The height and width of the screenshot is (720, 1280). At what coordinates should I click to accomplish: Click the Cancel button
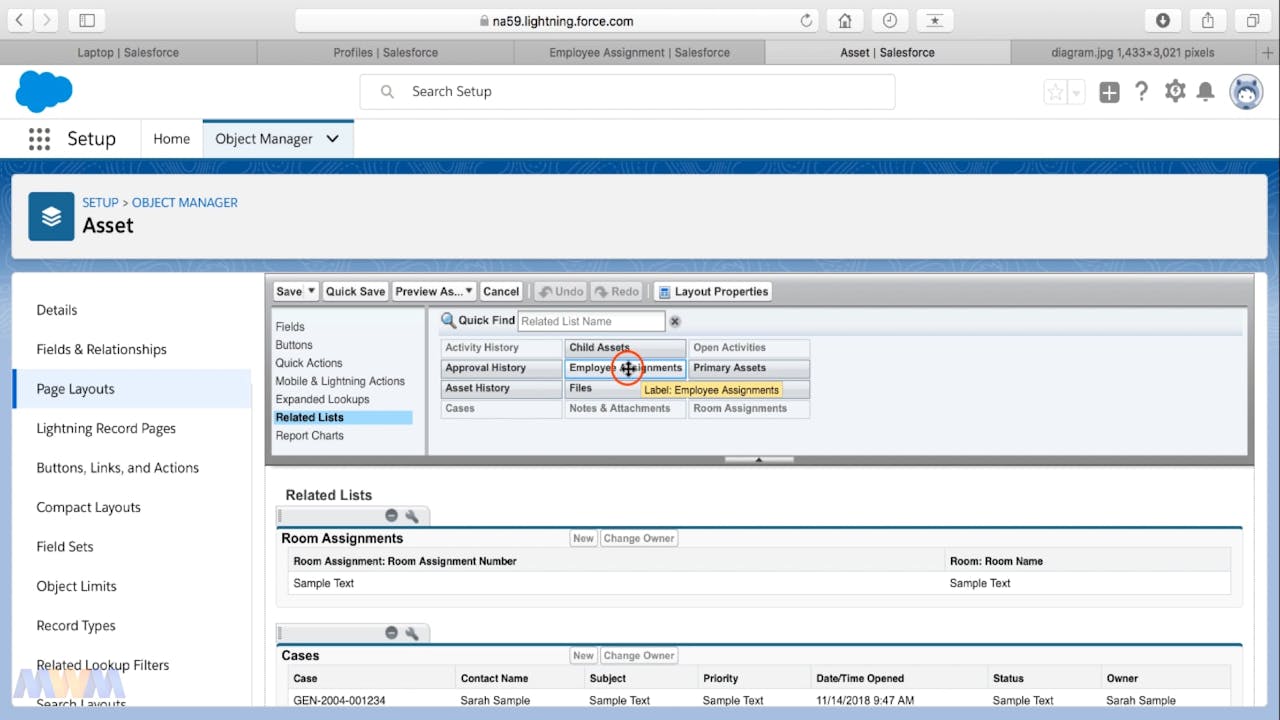click(501, 291)
